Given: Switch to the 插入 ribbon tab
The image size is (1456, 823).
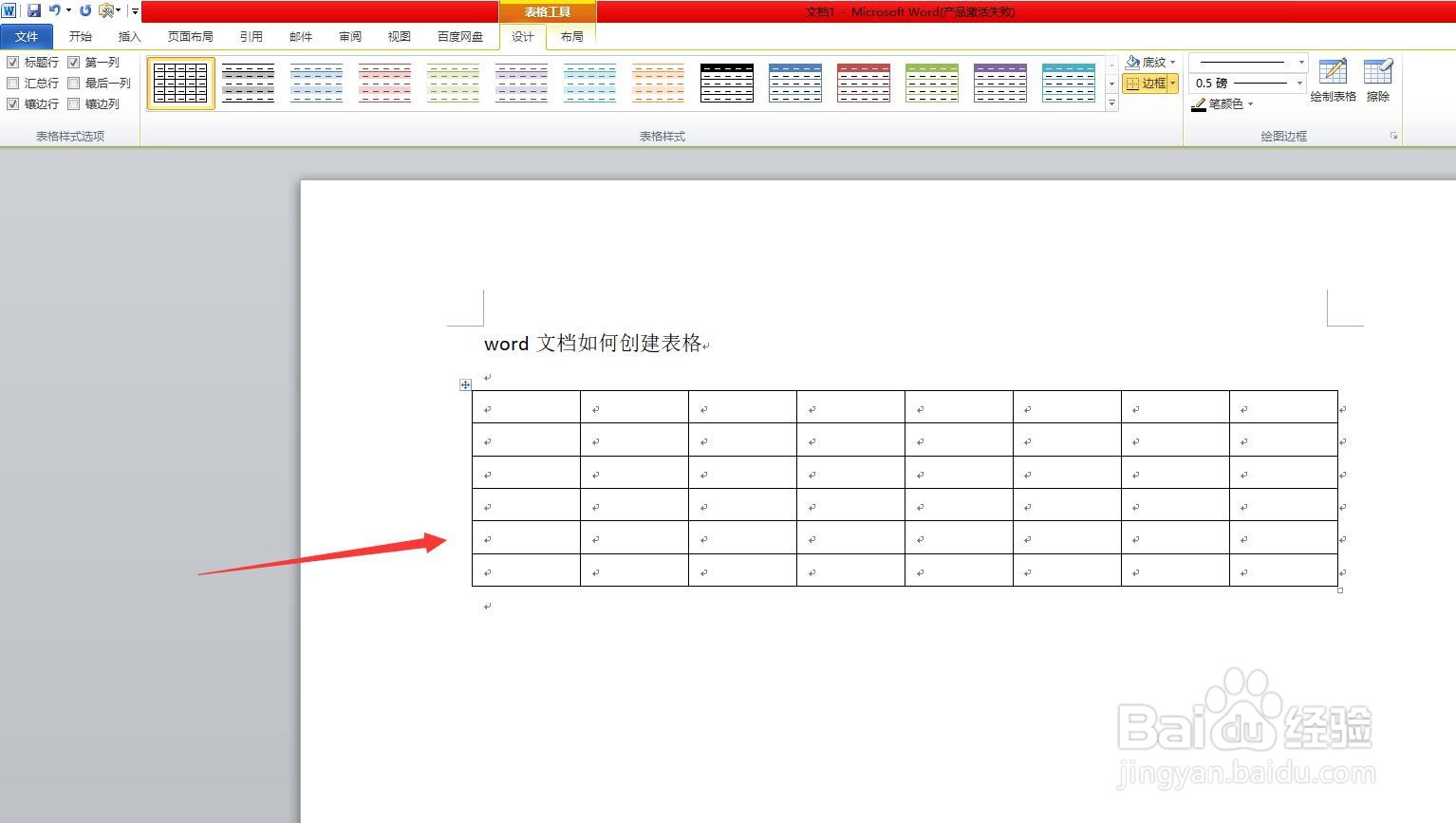Looking at the screenshot, I should (x=129, y=36).
